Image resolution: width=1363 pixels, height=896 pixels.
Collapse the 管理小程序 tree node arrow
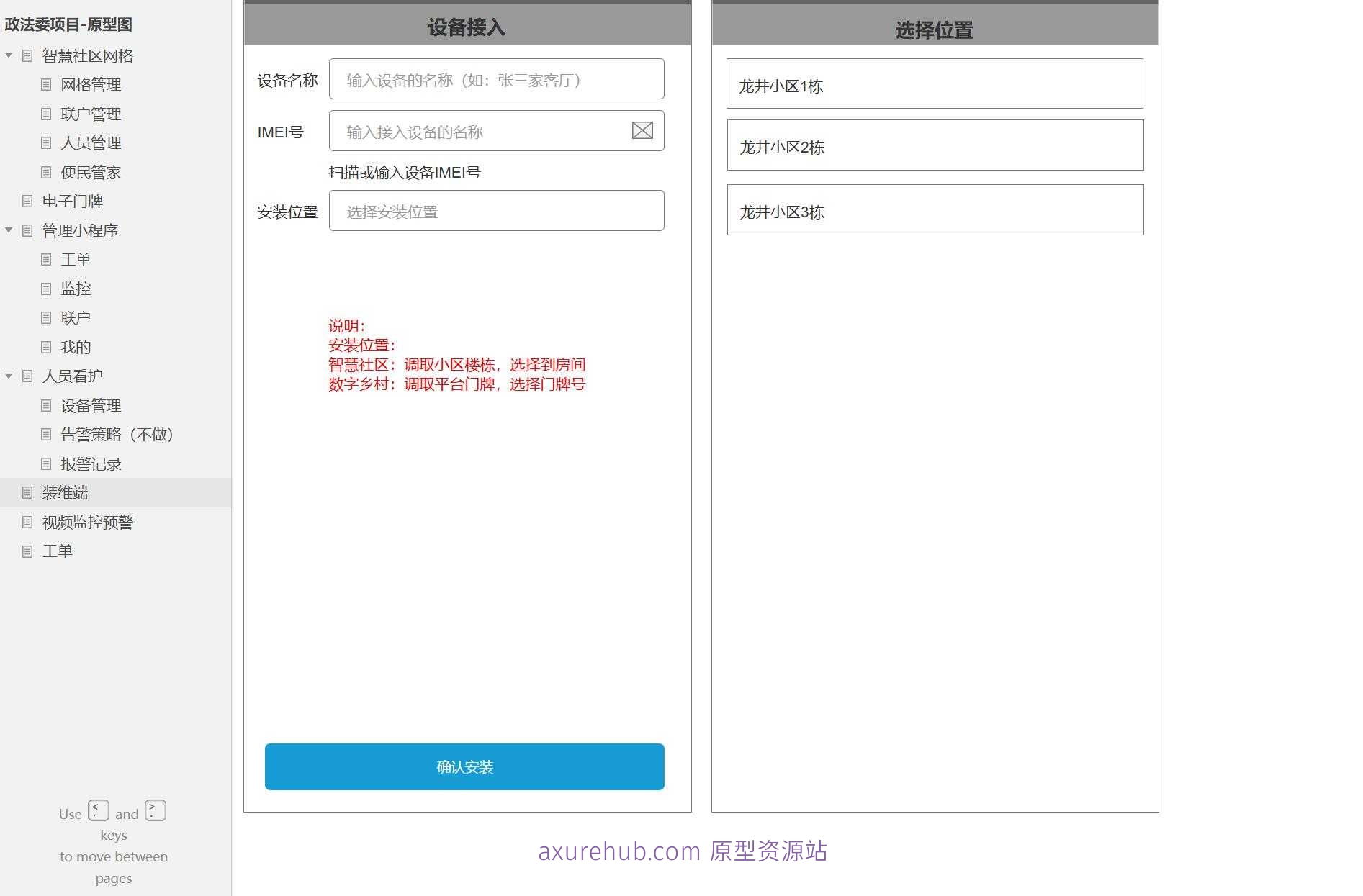(9, 230)
